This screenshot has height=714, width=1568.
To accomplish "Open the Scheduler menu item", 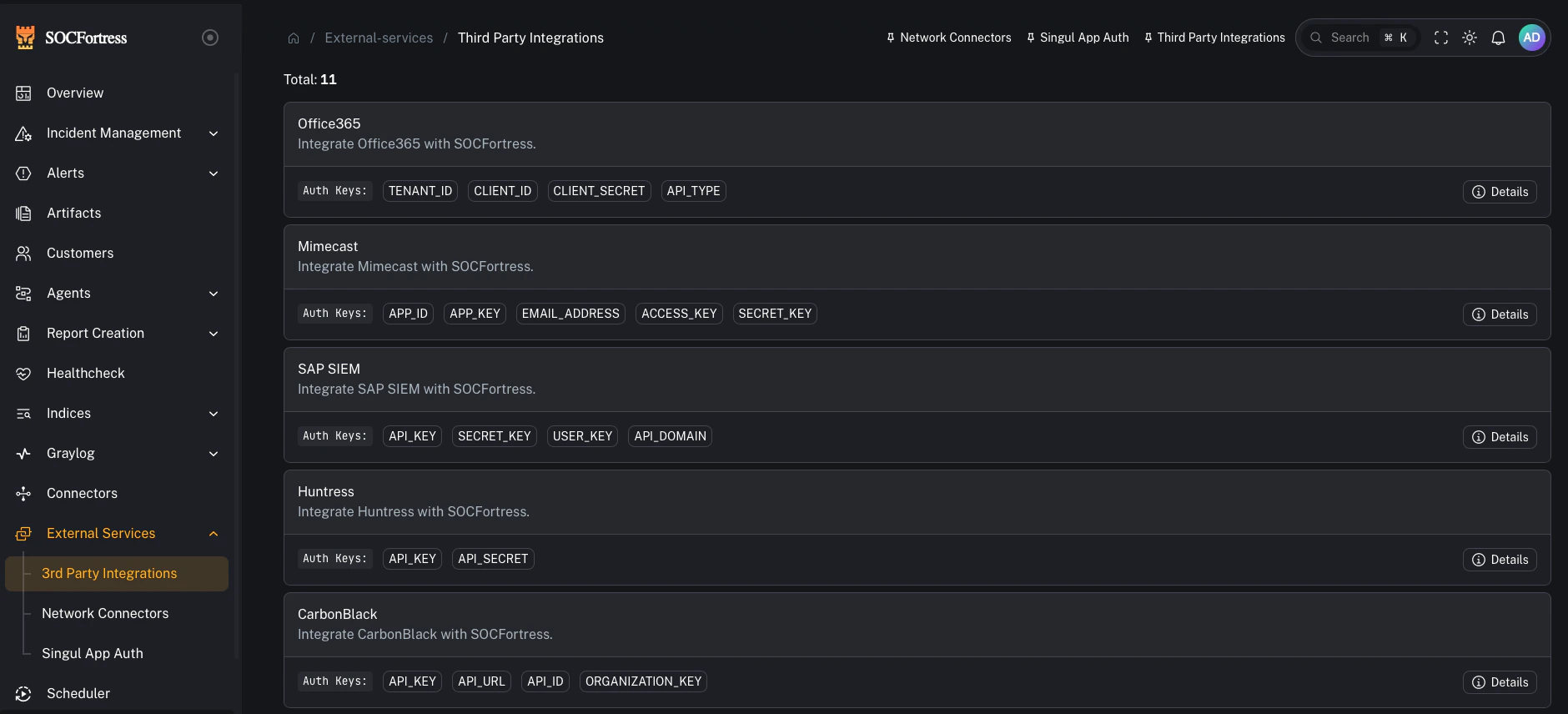I will pyautogui.click(x=117, y=694).
